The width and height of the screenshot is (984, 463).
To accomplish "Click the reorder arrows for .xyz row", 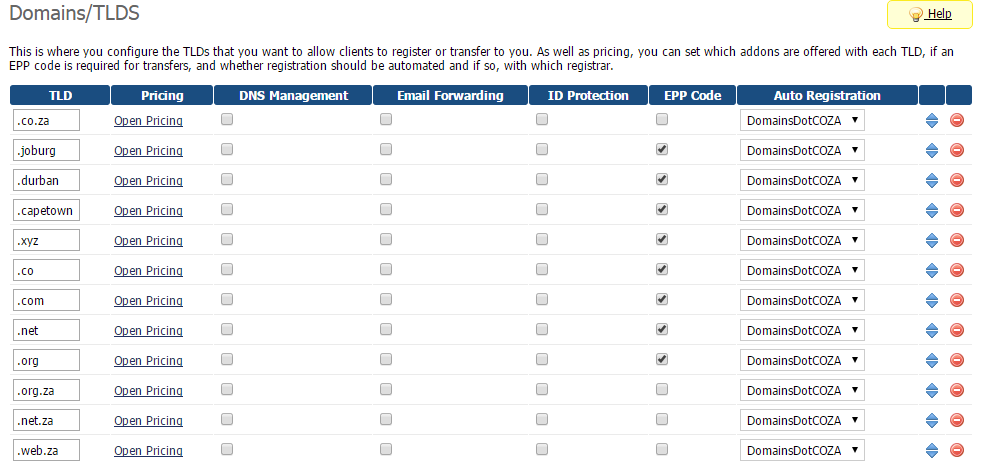I will tap(931, 240).
